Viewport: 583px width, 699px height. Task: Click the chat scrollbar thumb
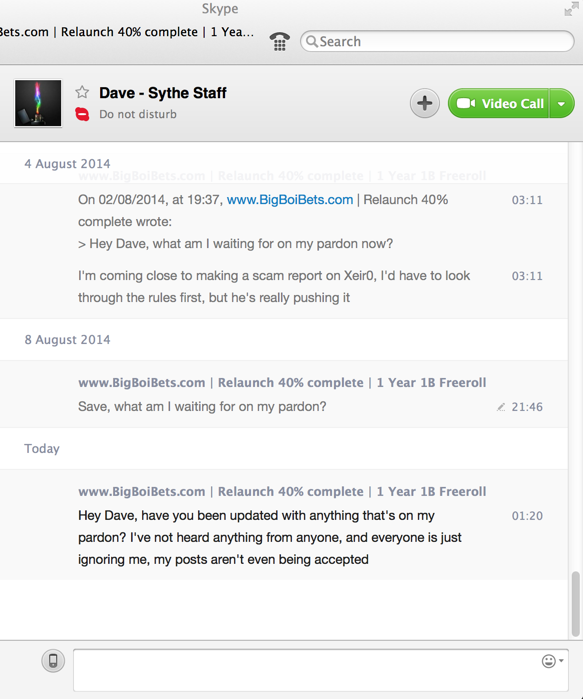click(x=576, y=604)
